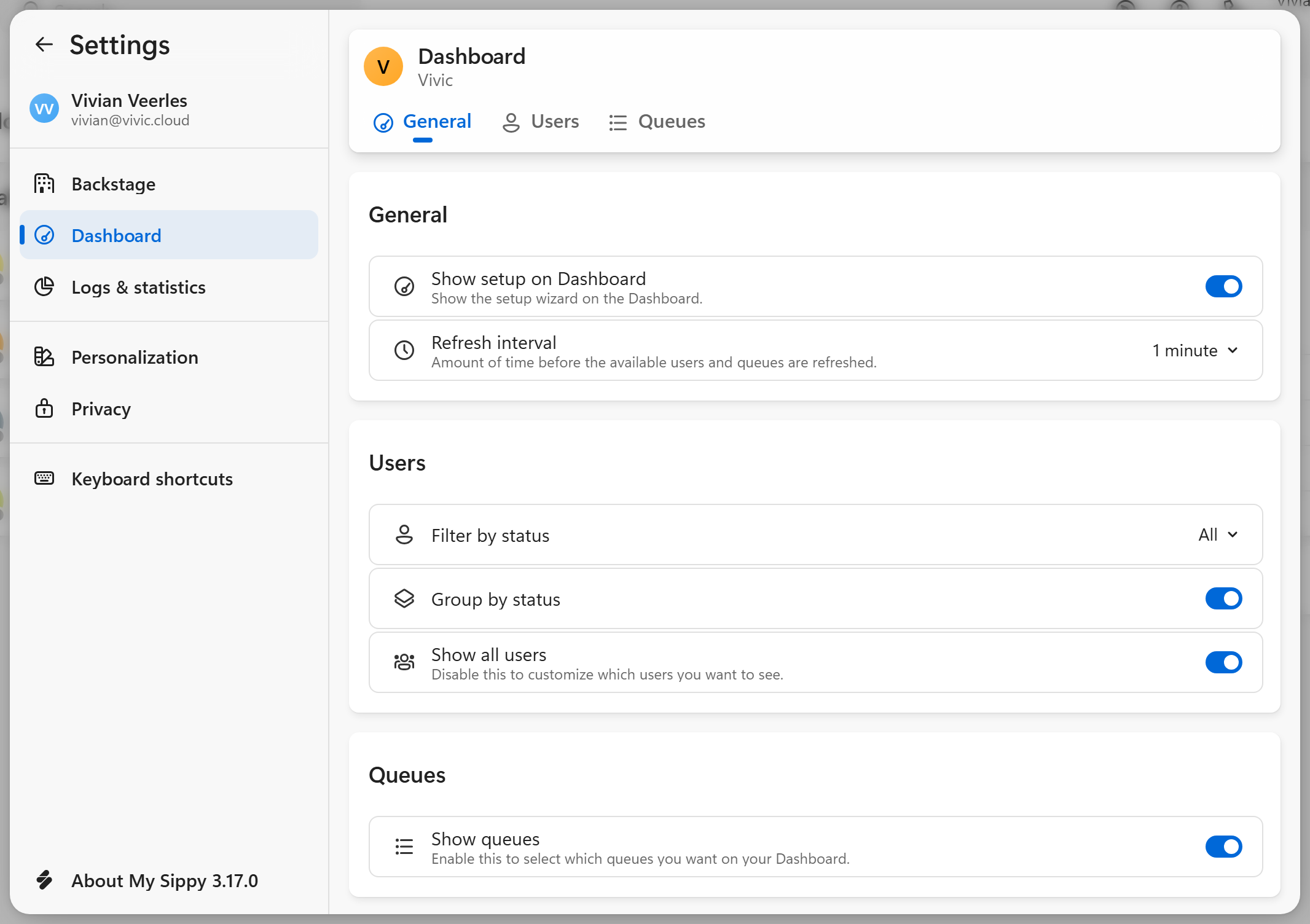Click the VV user profile avatar

pyautogui.click(x=44, y=109)
